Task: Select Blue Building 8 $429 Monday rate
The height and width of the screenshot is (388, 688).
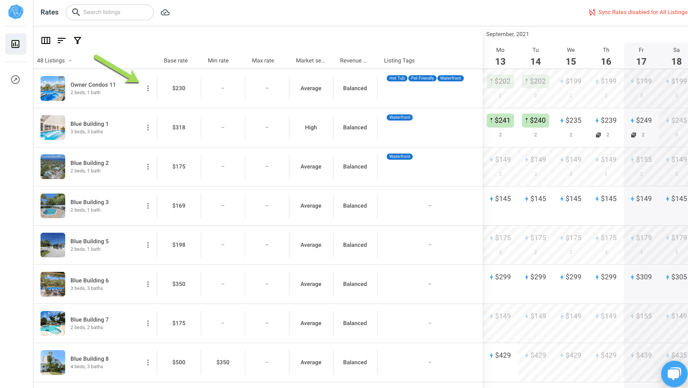Action: (x=500, y=355)
